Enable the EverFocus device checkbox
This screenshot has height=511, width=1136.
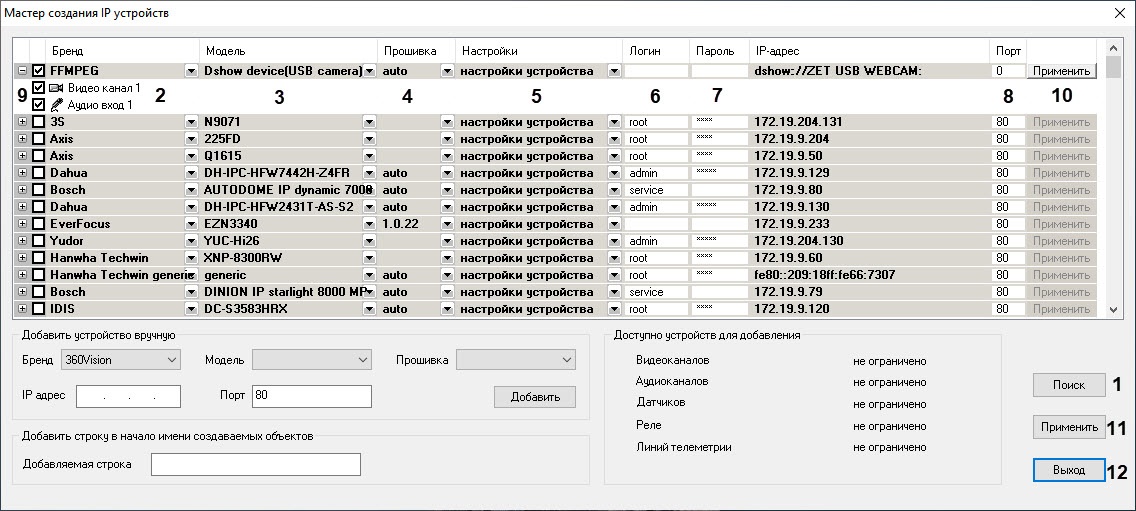tap(39, 224)
